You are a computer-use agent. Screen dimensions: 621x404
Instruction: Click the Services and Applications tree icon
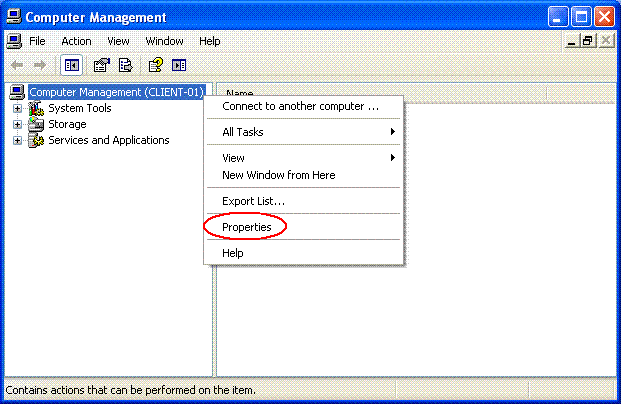click(36, 140)
